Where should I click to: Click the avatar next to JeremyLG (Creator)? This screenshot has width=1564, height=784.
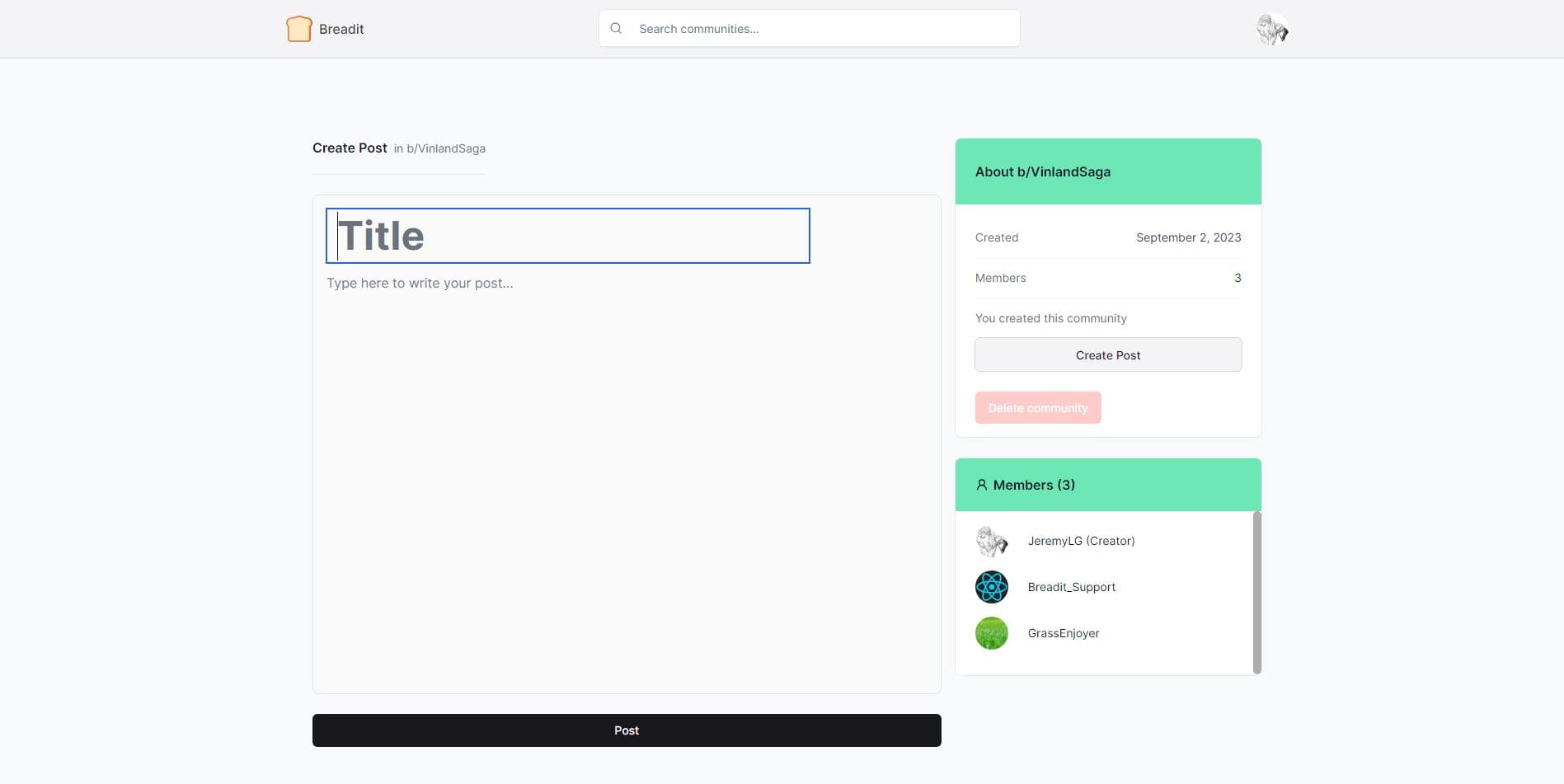pyautogui.click(x=991, y=541)
